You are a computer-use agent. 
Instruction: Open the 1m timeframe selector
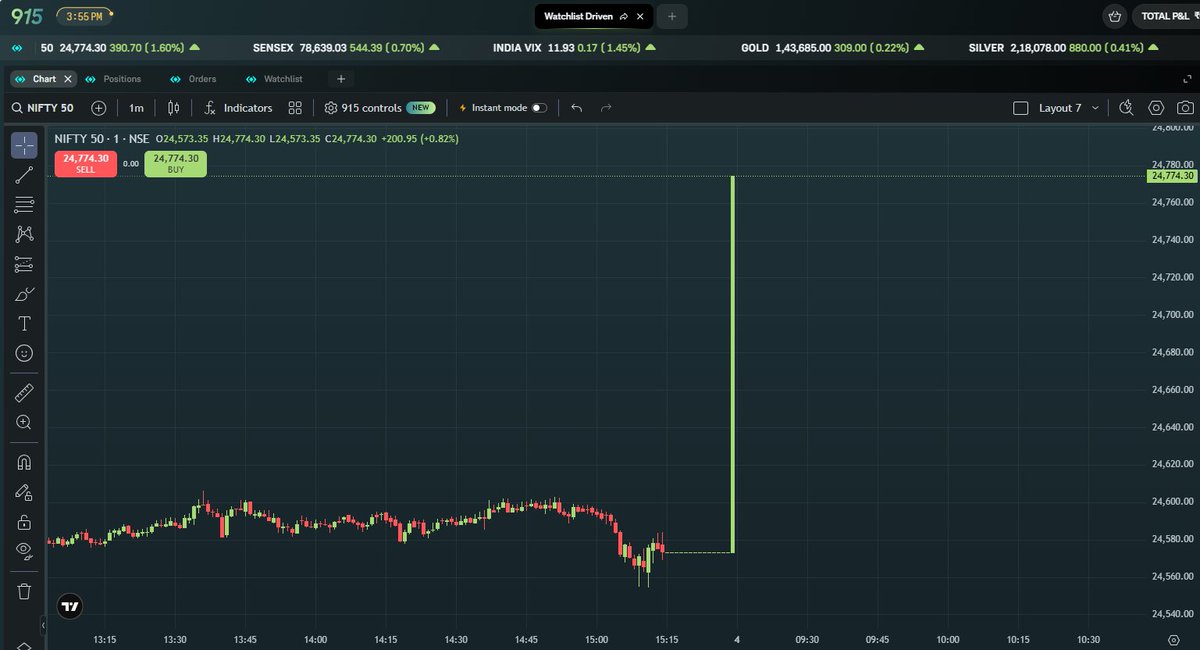(x=136, y=108)
